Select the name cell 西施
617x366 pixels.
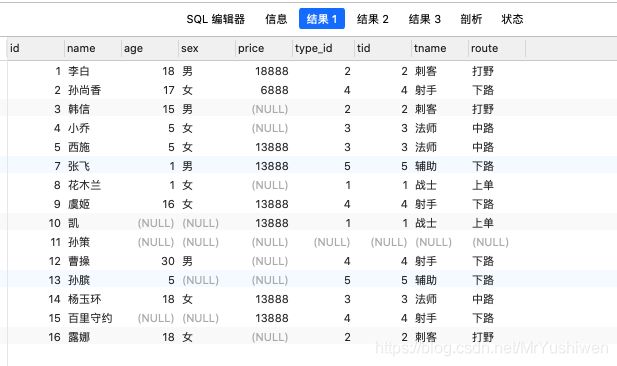(79, 147)
